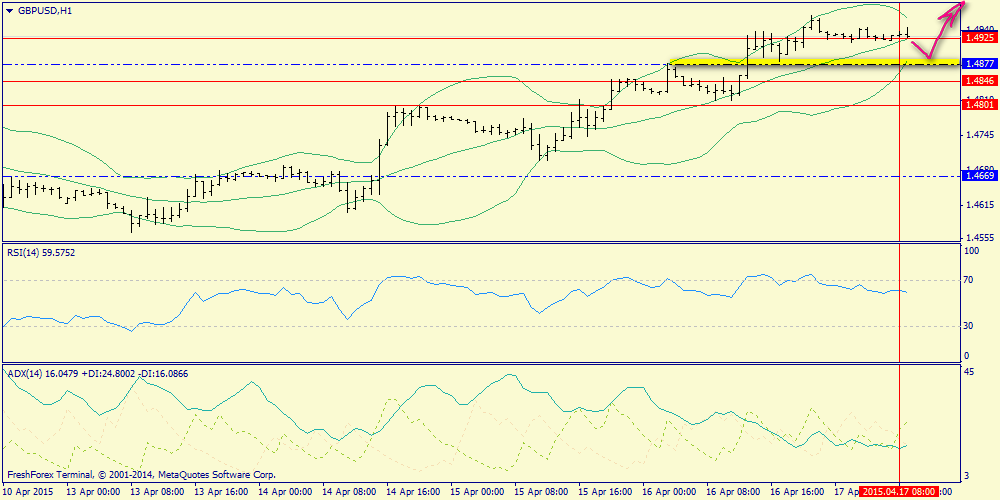Screen dimensions: 1000x500
Task: Click the 15 Apr 08:00 time label
Action: [x=541, y=492]
